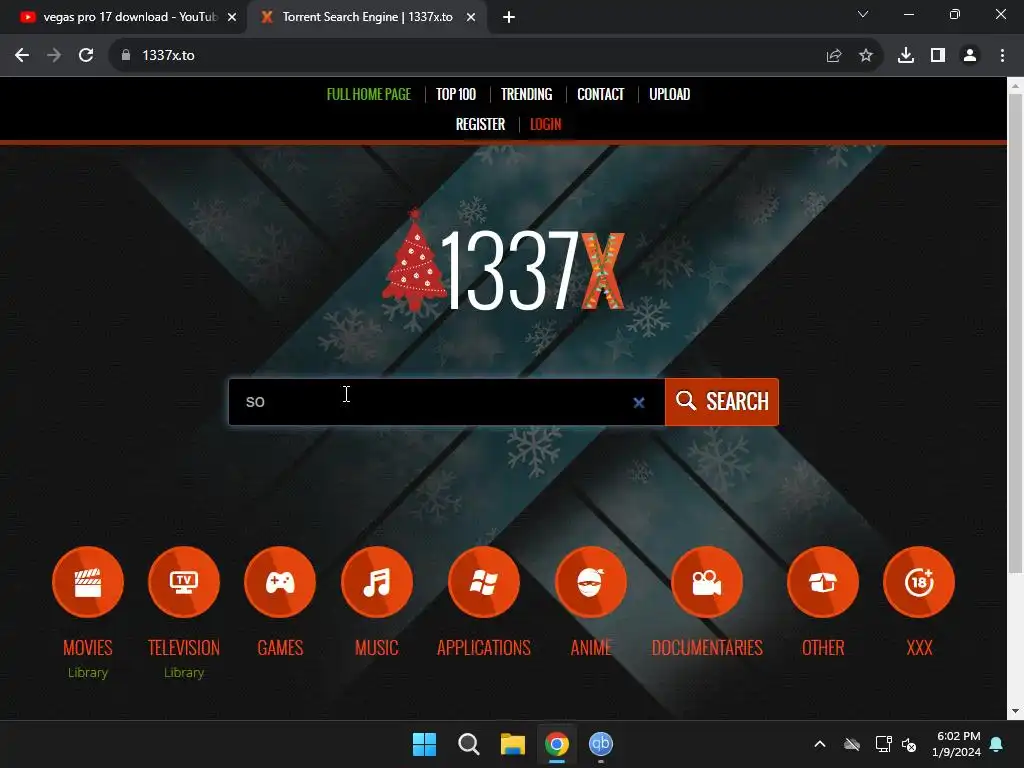The image size is (1024, 768).
Task: Open FULL HOME PAGE link
Action: (x=369, y=94)
